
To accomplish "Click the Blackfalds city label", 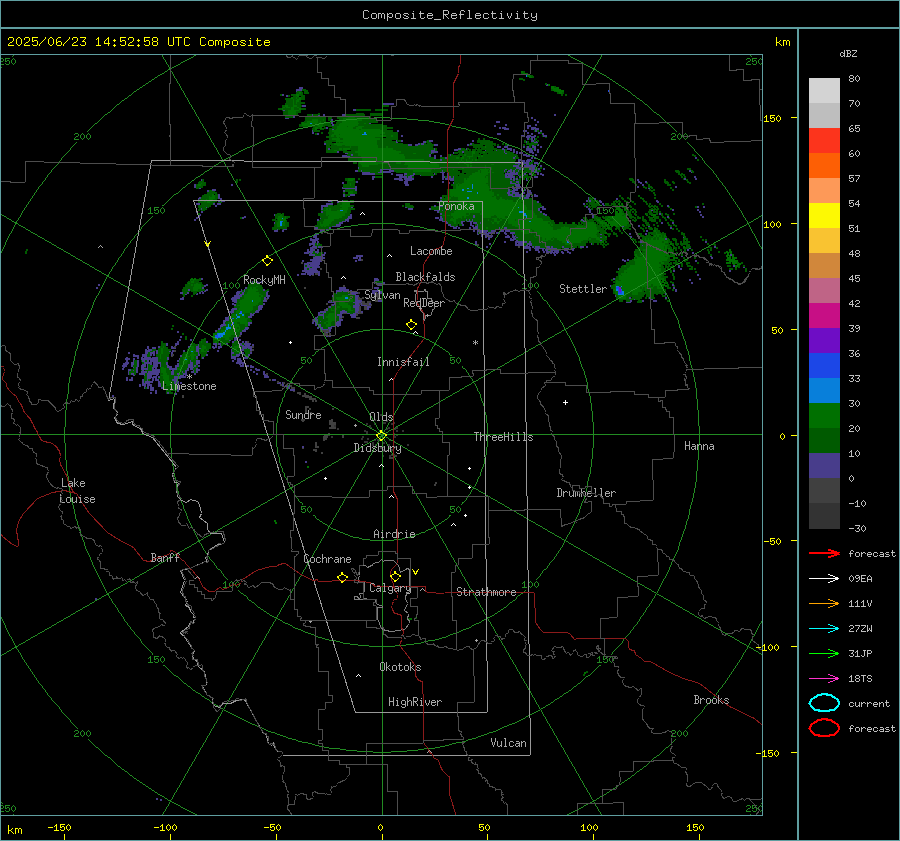I will click(425, 277).
